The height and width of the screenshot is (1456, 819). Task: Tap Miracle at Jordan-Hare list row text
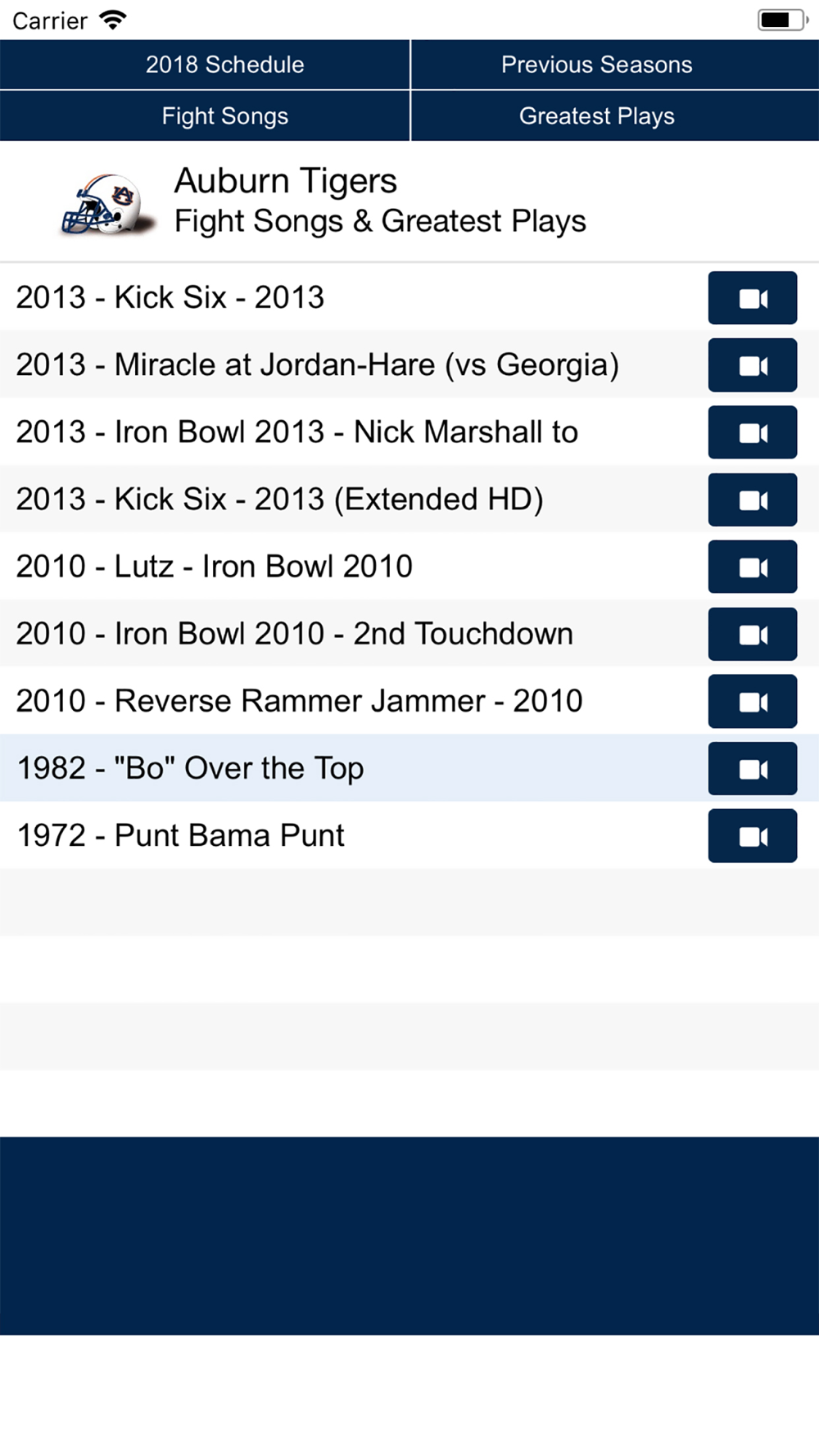318,365
